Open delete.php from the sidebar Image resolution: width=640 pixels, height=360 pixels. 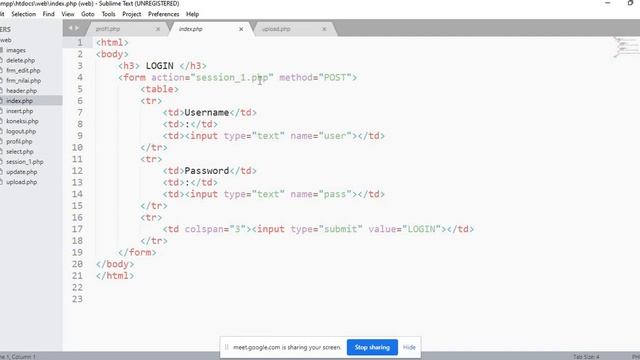click(20, 60)
